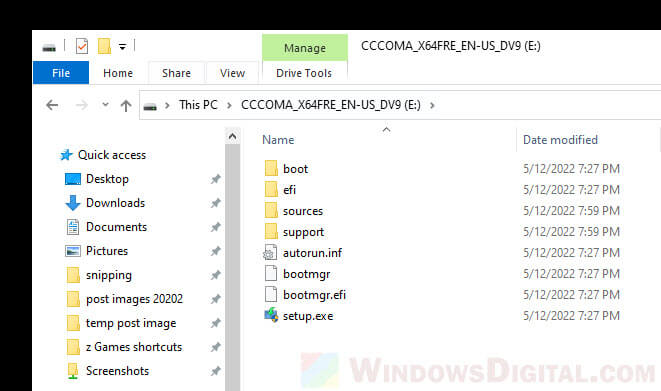Click the efi folder name
The image size is (661, 391).
[290, 190]
